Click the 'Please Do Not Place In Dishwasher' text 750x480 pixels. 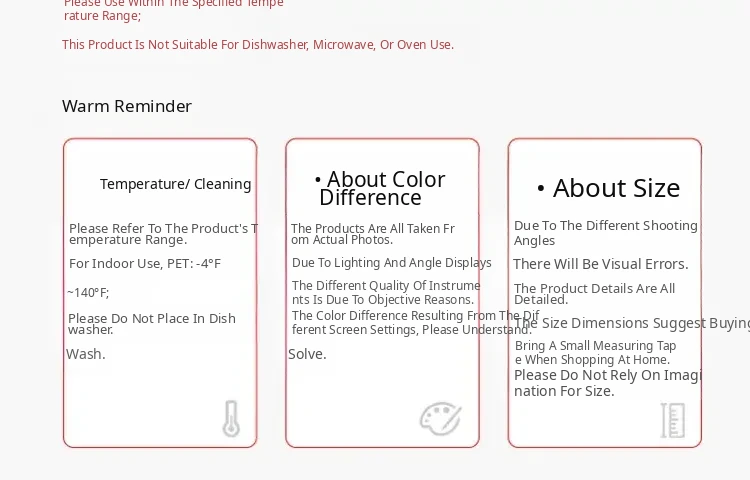[152, 324]
